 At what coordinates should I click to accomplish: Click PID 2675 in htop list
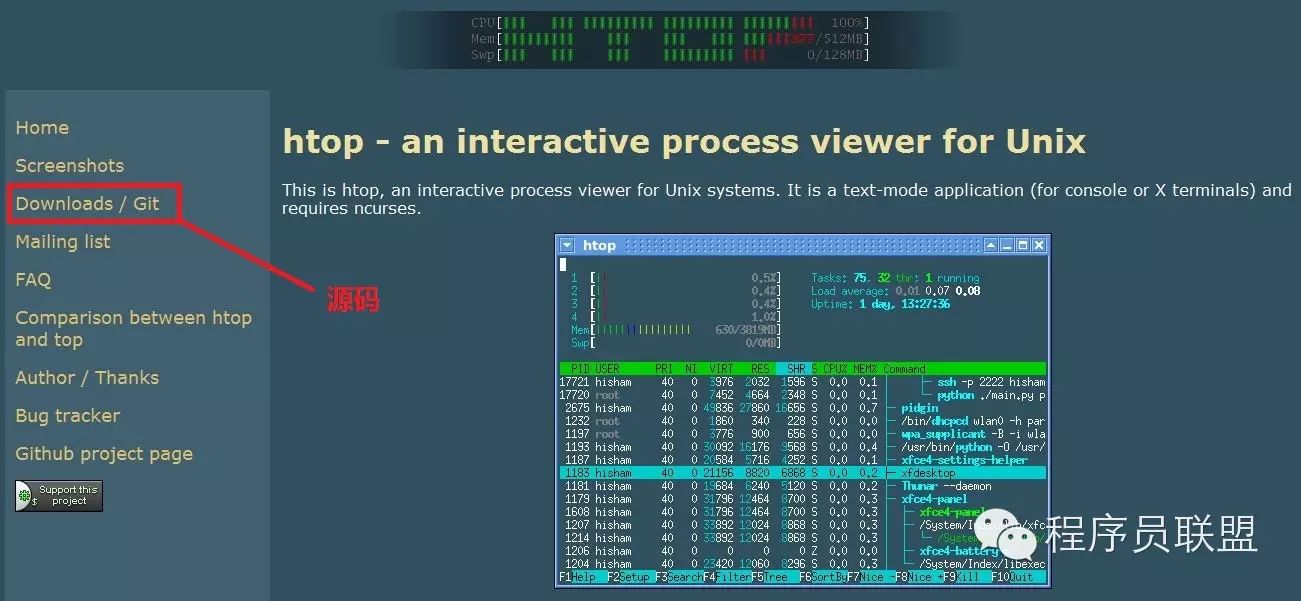click(578, 408)
